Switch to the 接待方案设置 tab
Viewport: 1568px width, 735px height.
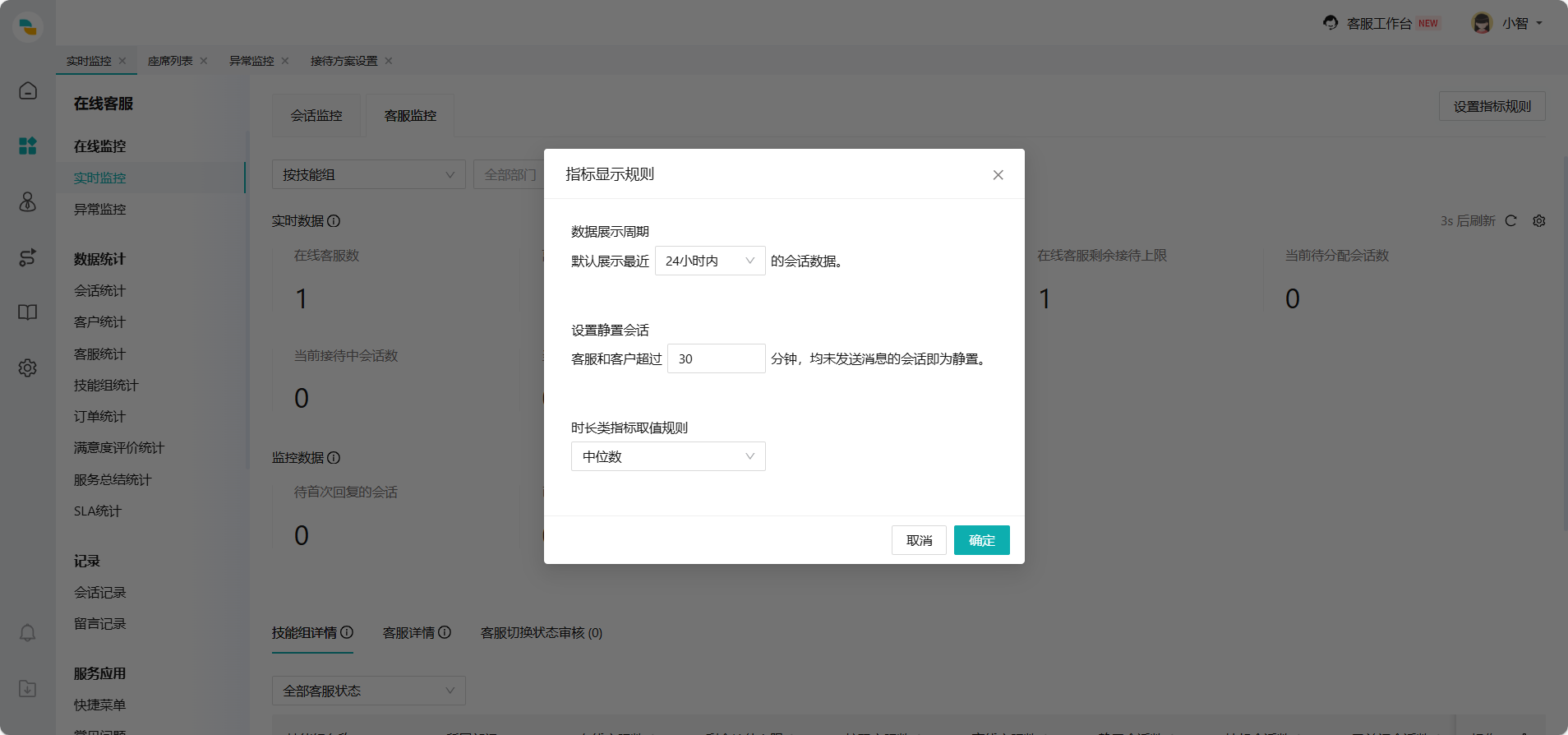(344, 61)
